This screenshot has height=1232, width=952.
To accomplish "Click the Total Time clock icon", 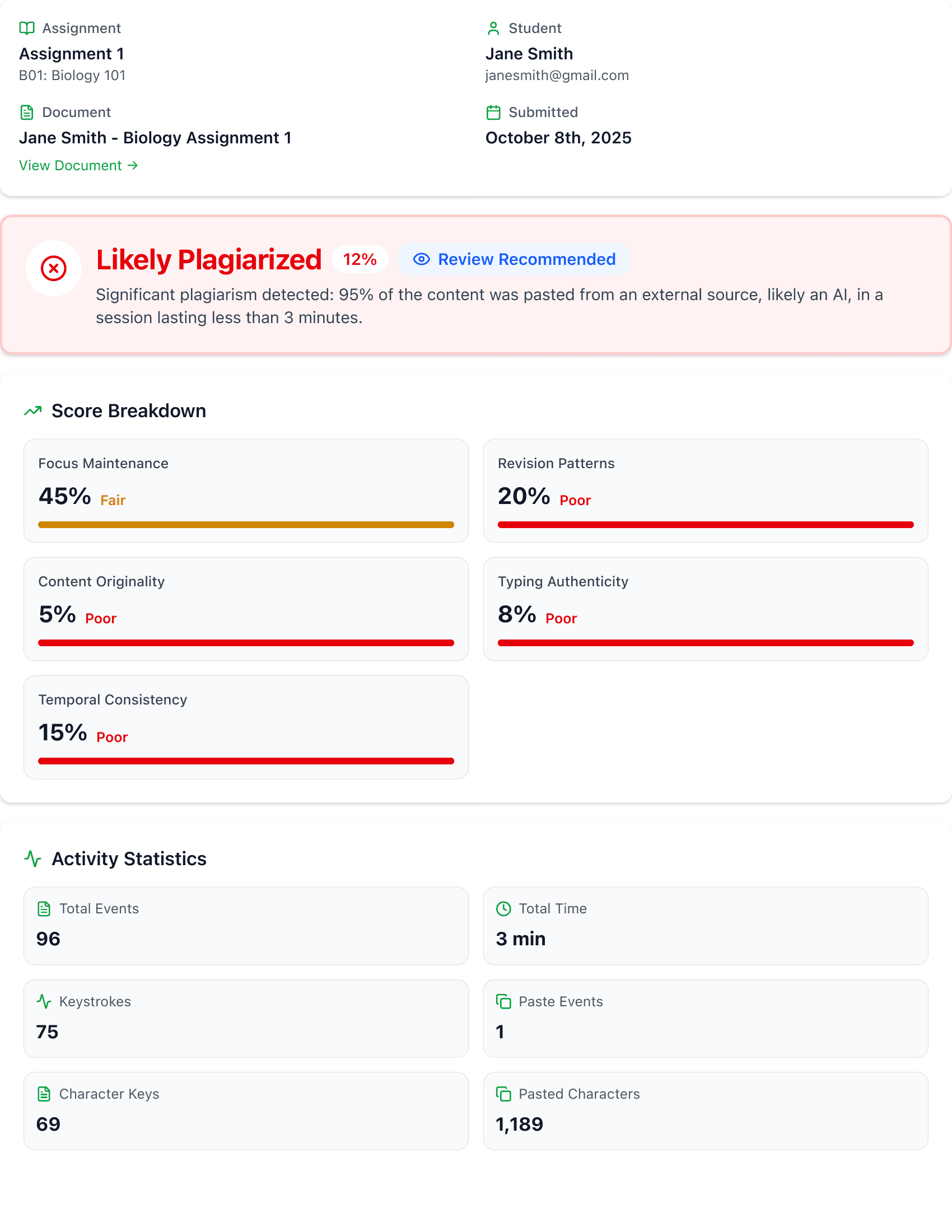I will pyautogui.click(x=503, y=909).
